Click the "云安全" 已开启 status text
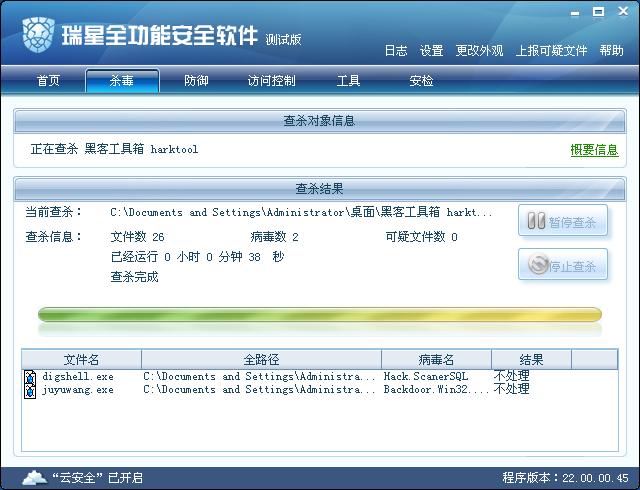This screenshot has width=640, height=490. (98, 478)
